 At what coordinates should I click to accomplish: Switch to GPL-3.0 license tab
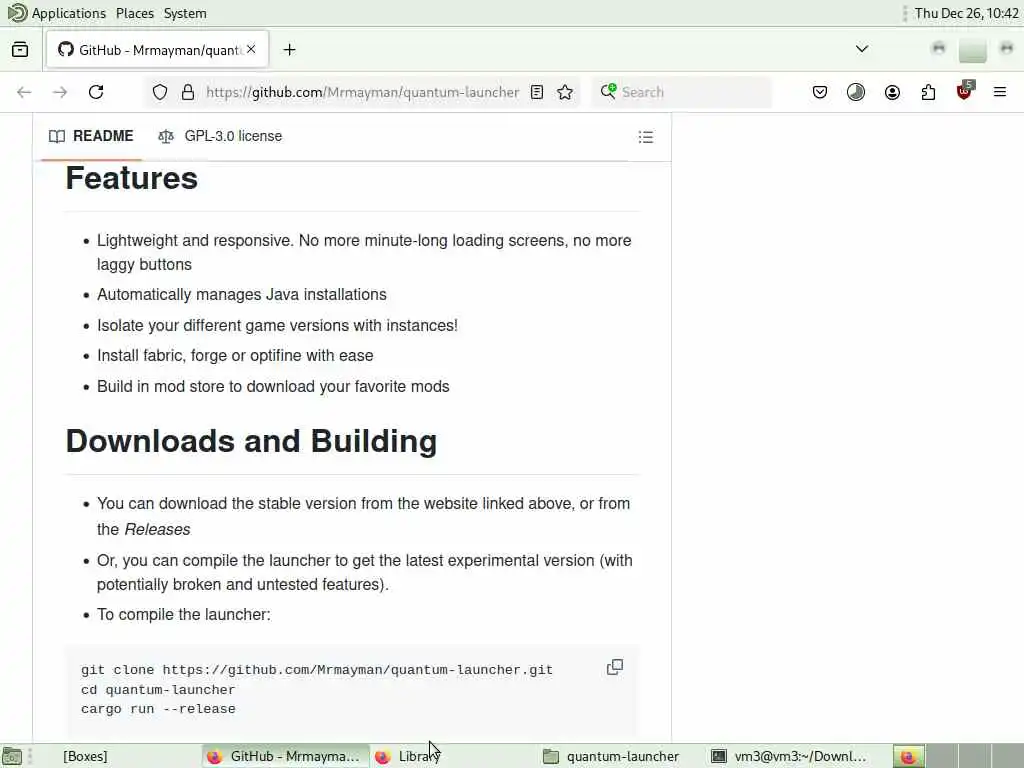click(220, 136)
